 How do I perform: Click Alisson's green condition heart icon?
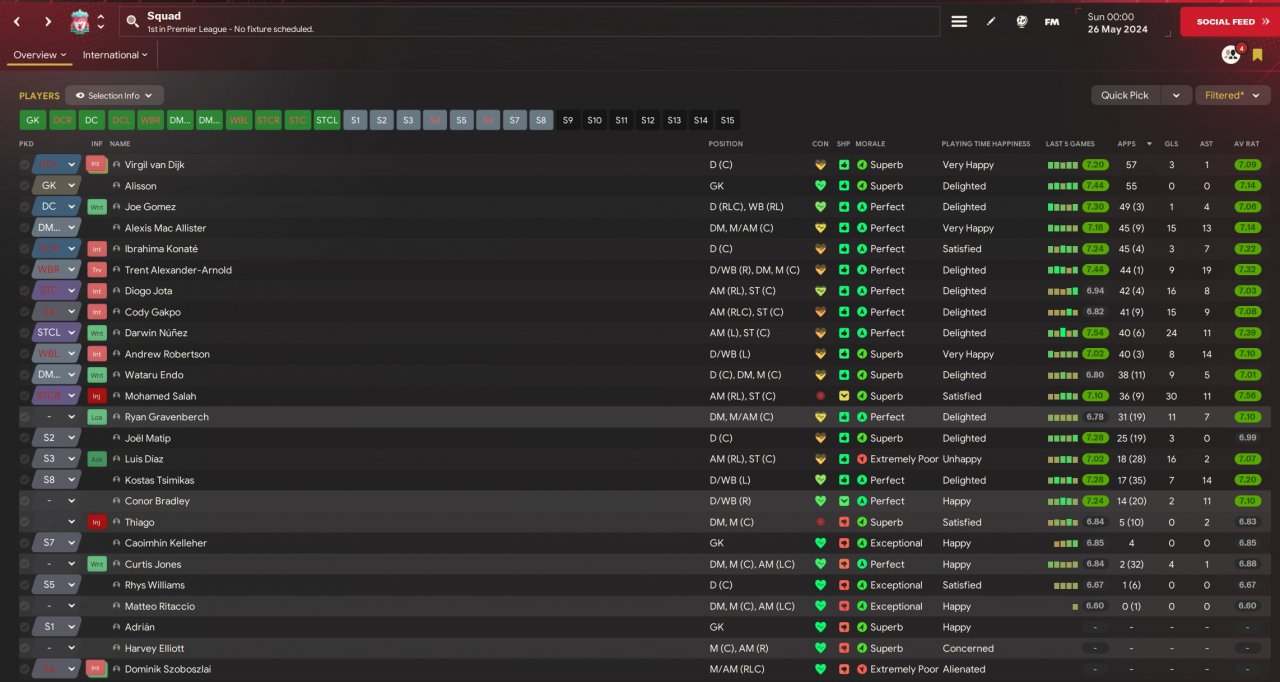(x=821, y=186)
